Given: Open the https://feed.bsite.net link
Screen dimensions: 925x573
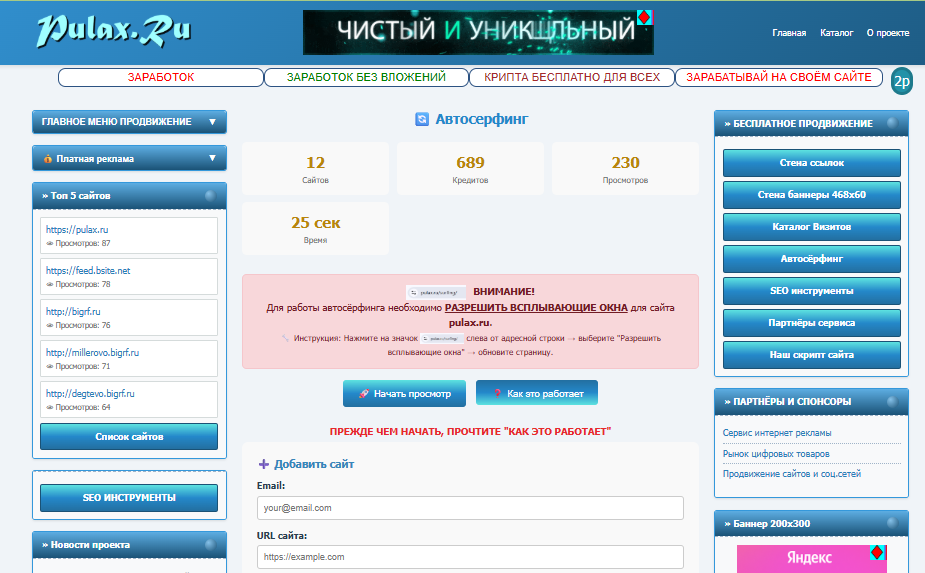Looking at the screenshot, I should (88, 270).
